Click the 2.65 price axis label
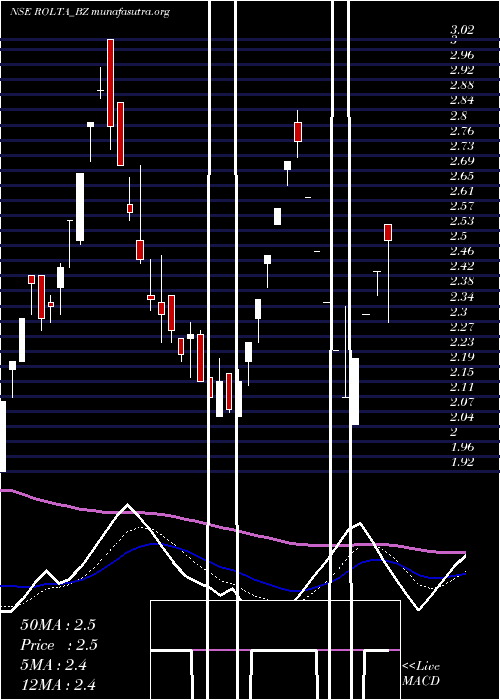Screen dimensions: 500x700 coord(462,176)
